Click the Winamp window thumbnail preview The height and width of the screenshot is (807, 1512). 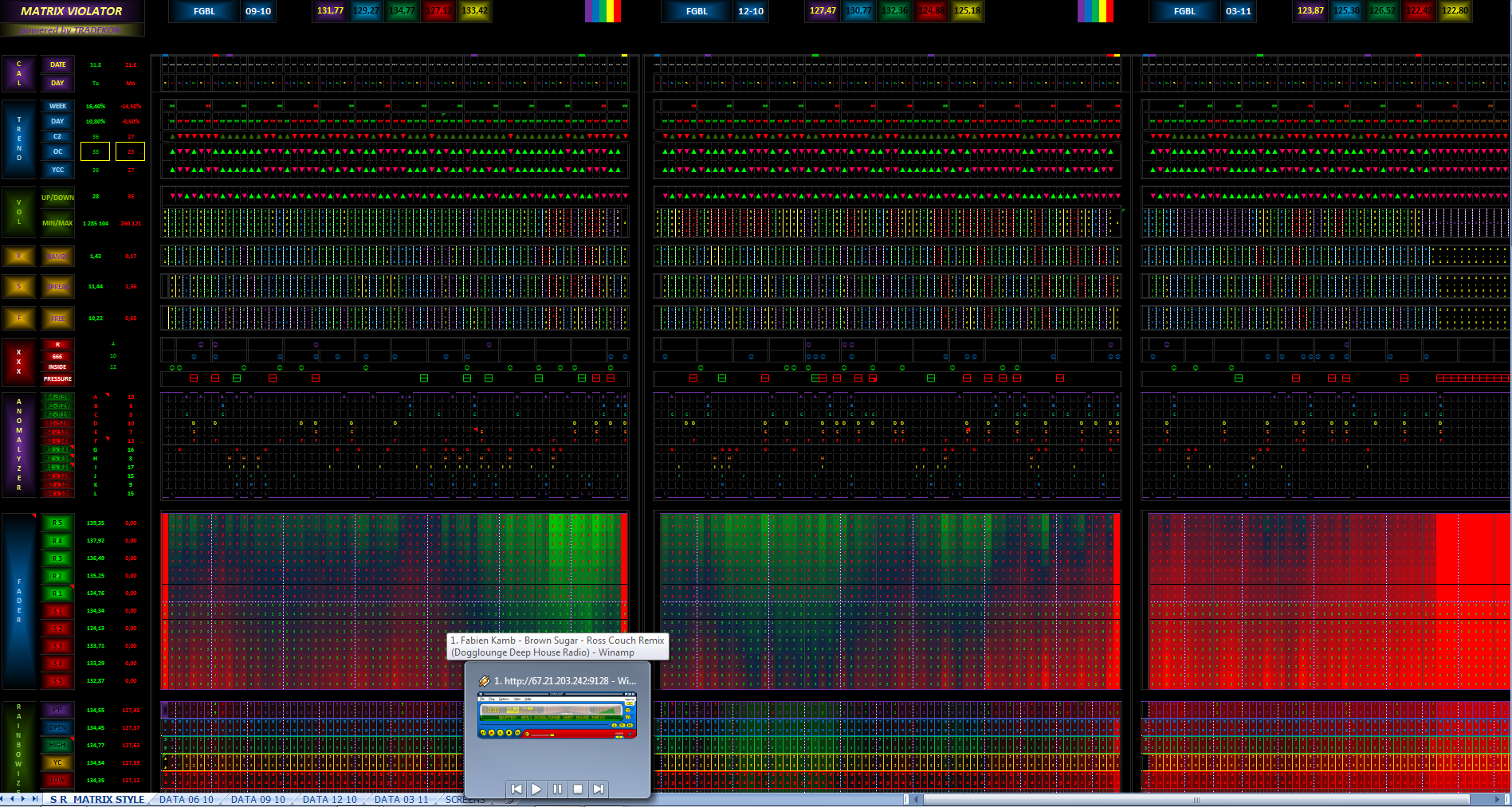click(556, 715)
